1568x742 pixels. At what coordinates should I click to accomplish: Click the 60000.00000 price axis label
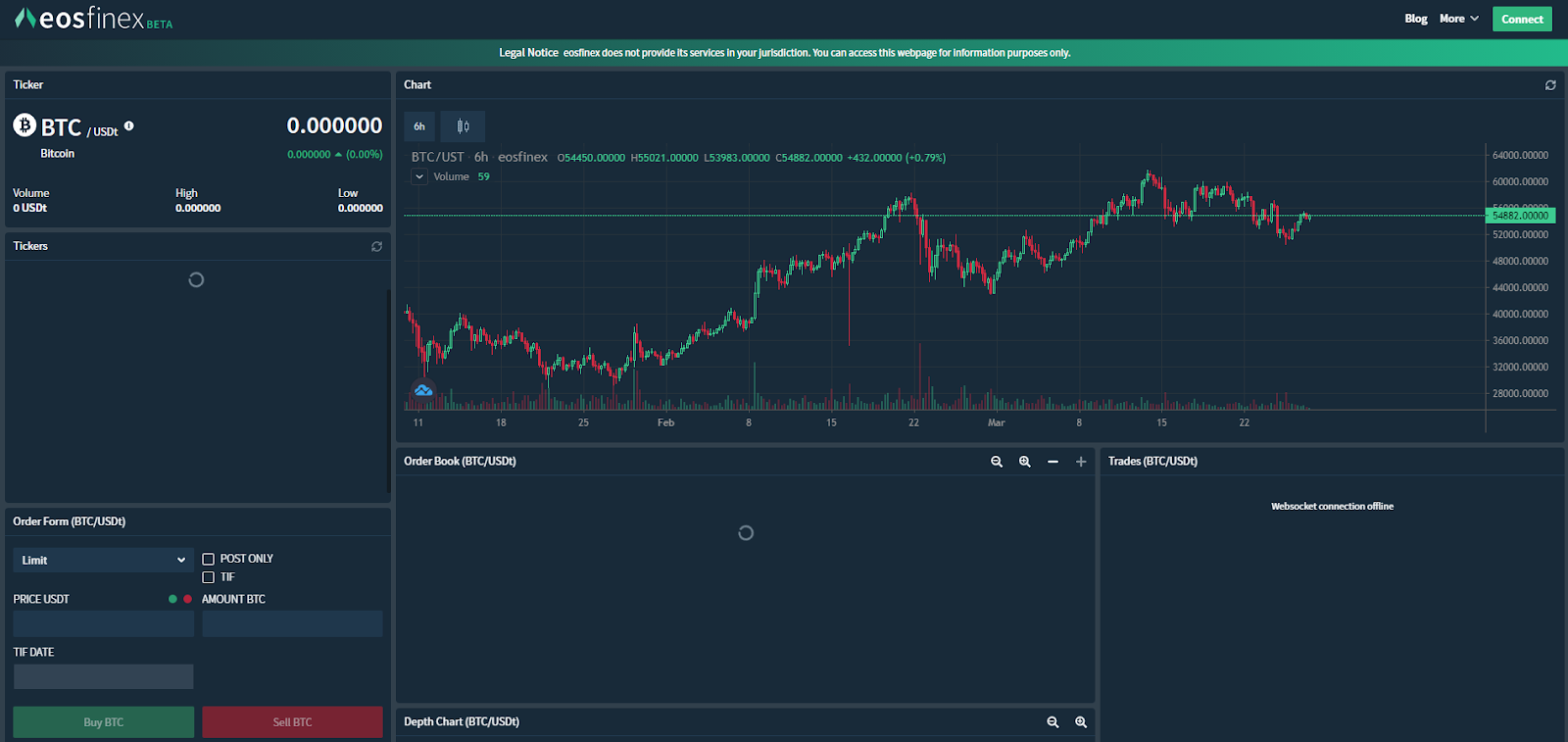[1520, 181]
